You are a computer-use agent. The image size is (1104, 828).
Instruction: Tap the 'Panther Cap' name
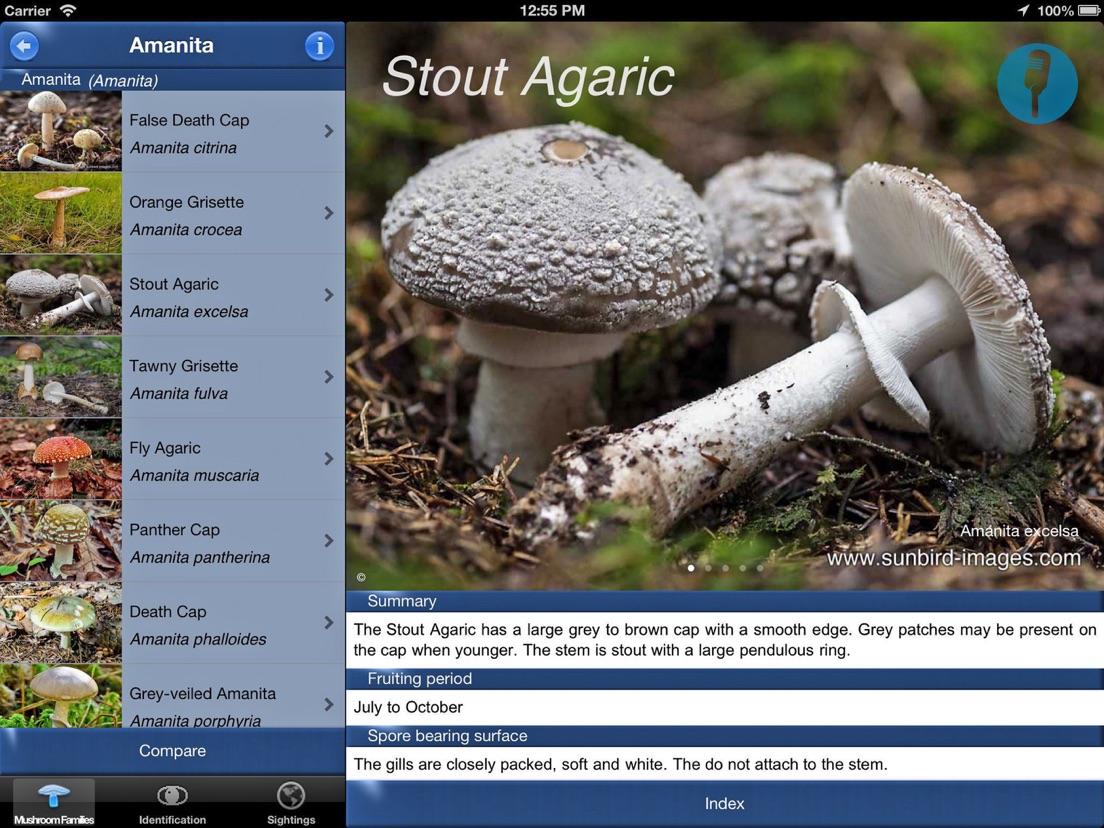point(175,530)
